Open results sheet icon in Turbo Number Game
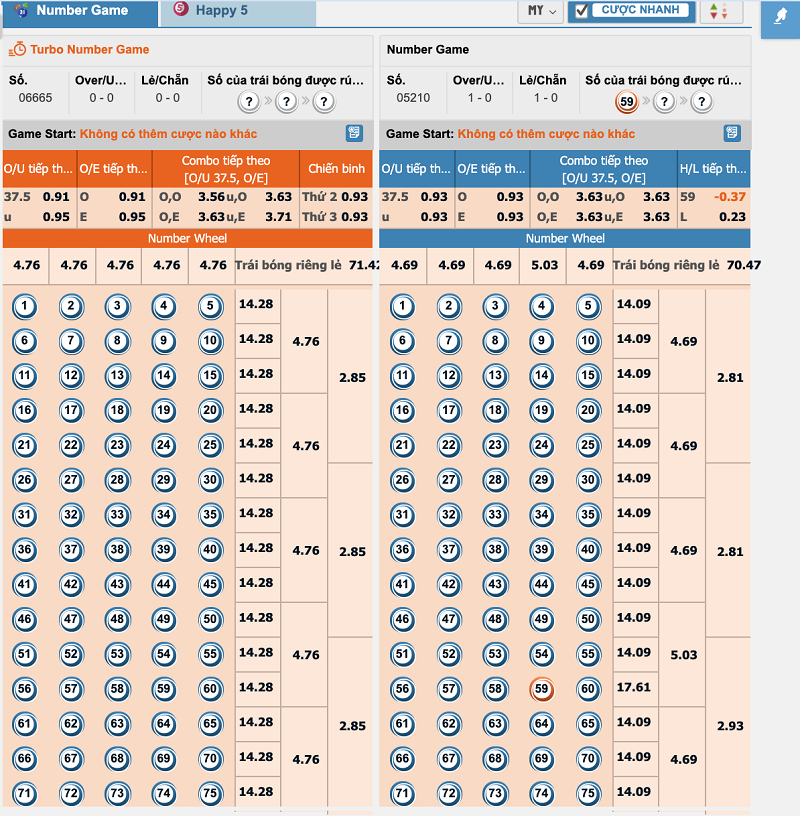 (x=354, y=133)
